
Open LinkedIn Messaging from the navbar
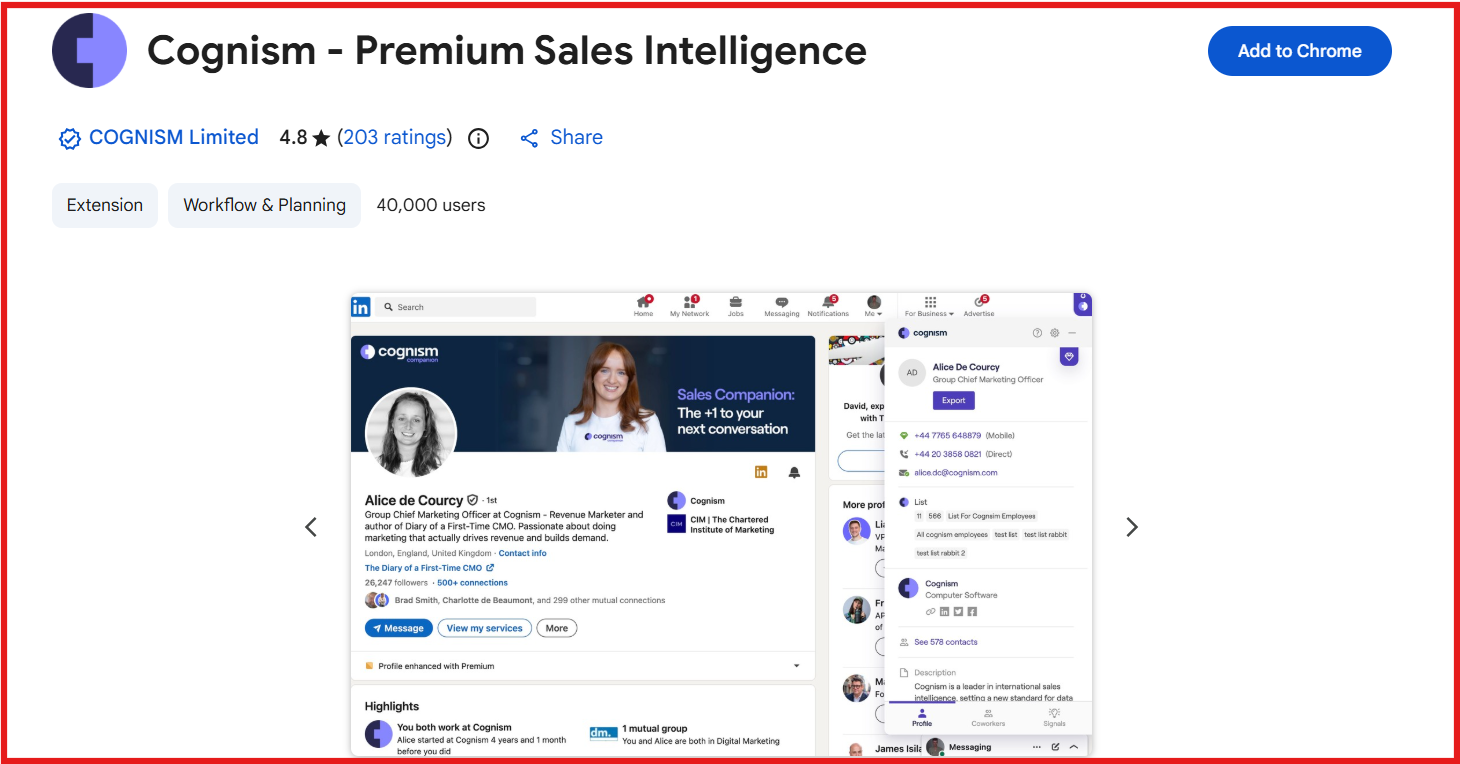pyautogui.click(x=781, y=303)
